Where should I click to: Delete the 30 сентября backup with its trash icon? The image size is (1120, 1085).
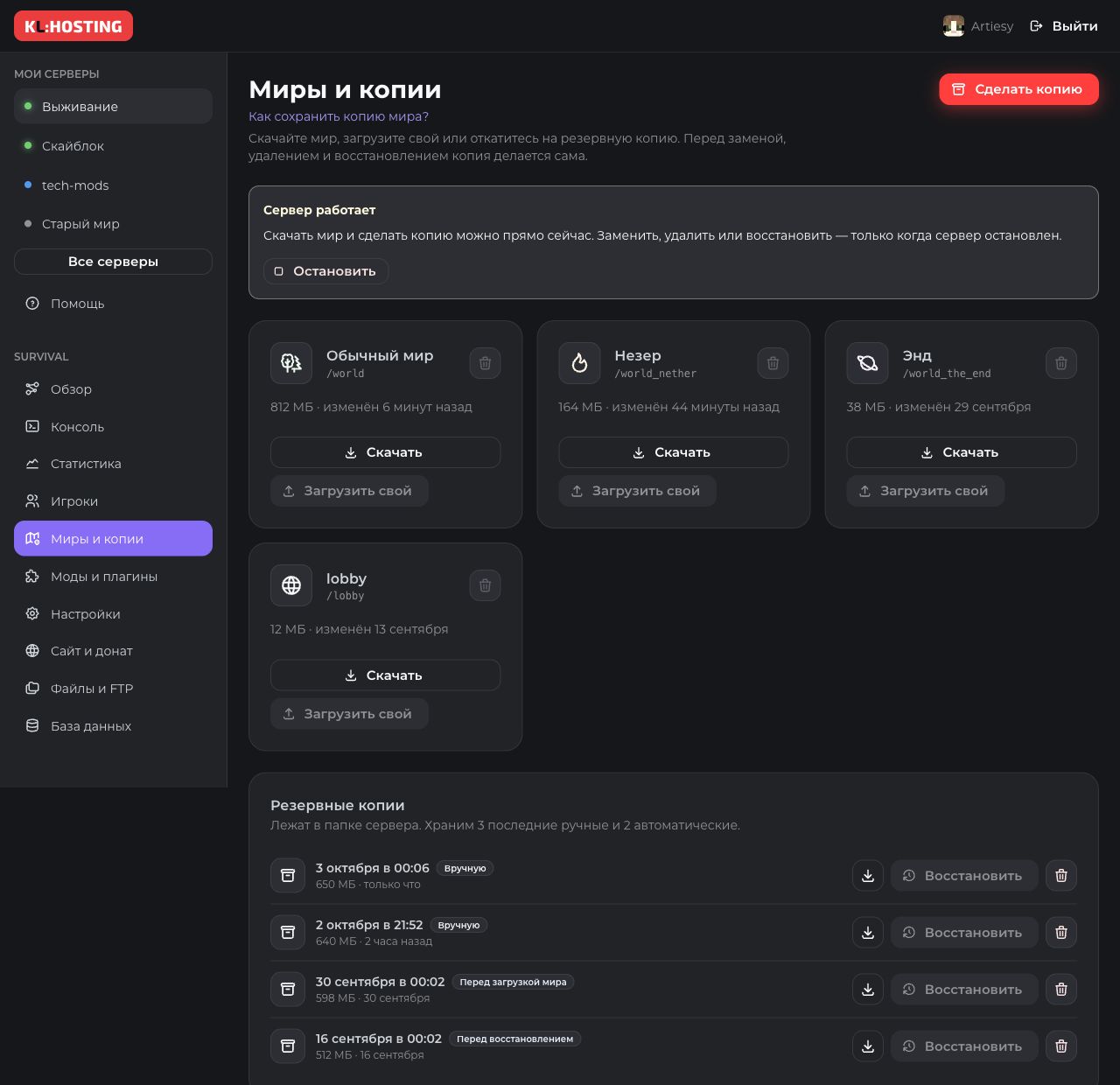1061,990
